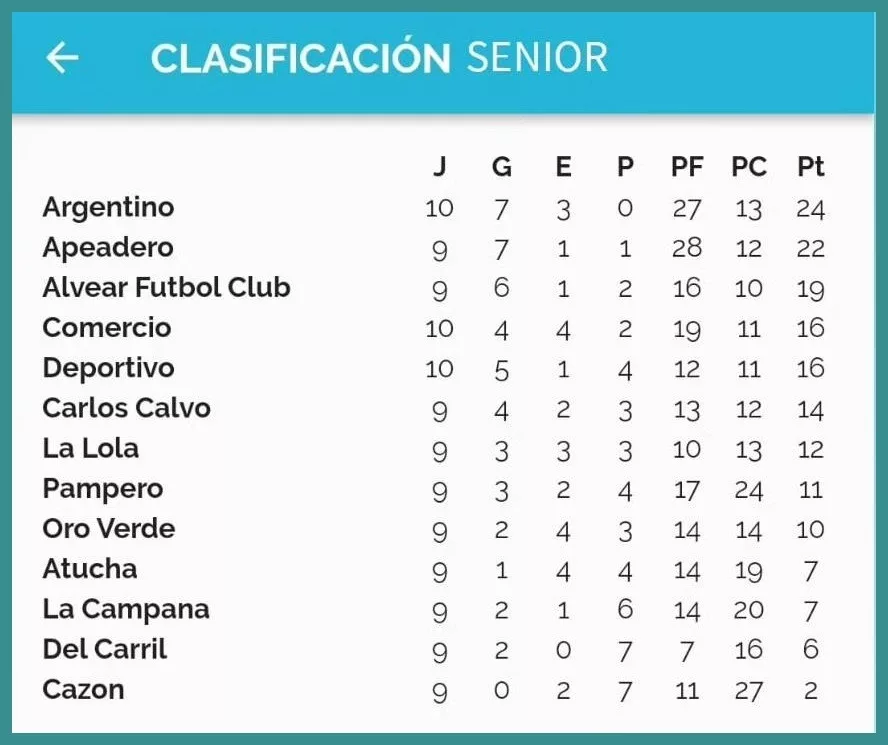Select the Argentino team row name
The image size is (888, 745).
pyautogui.click(x=108, y=207)
